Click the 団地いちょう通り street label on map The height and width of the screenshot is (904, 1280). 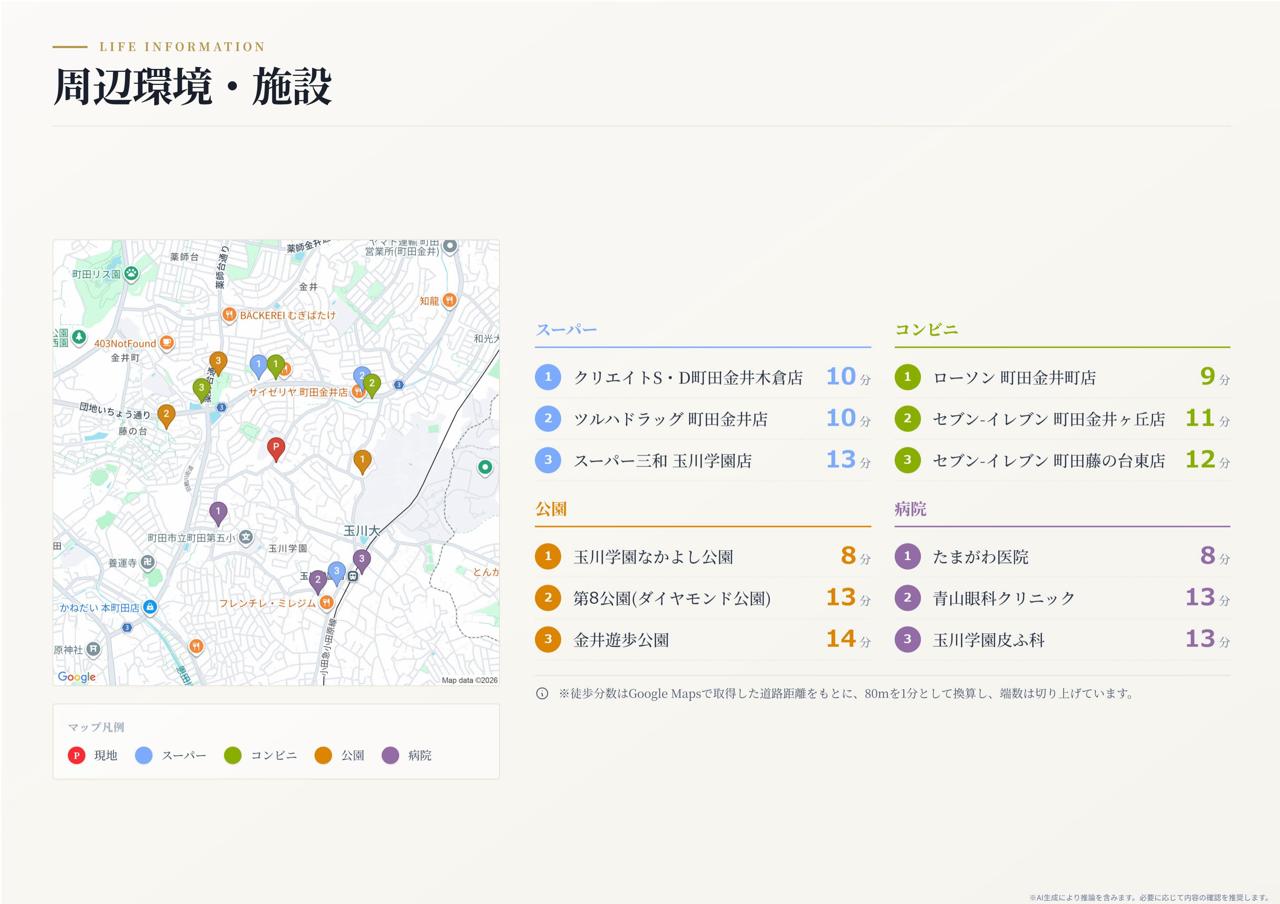(115, 412)
